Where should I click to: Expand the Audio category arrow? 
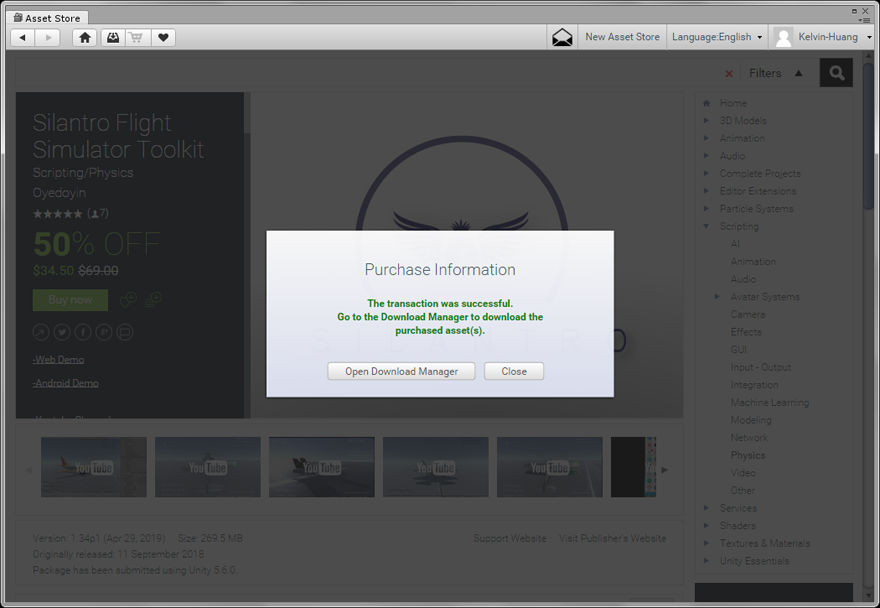707,156
